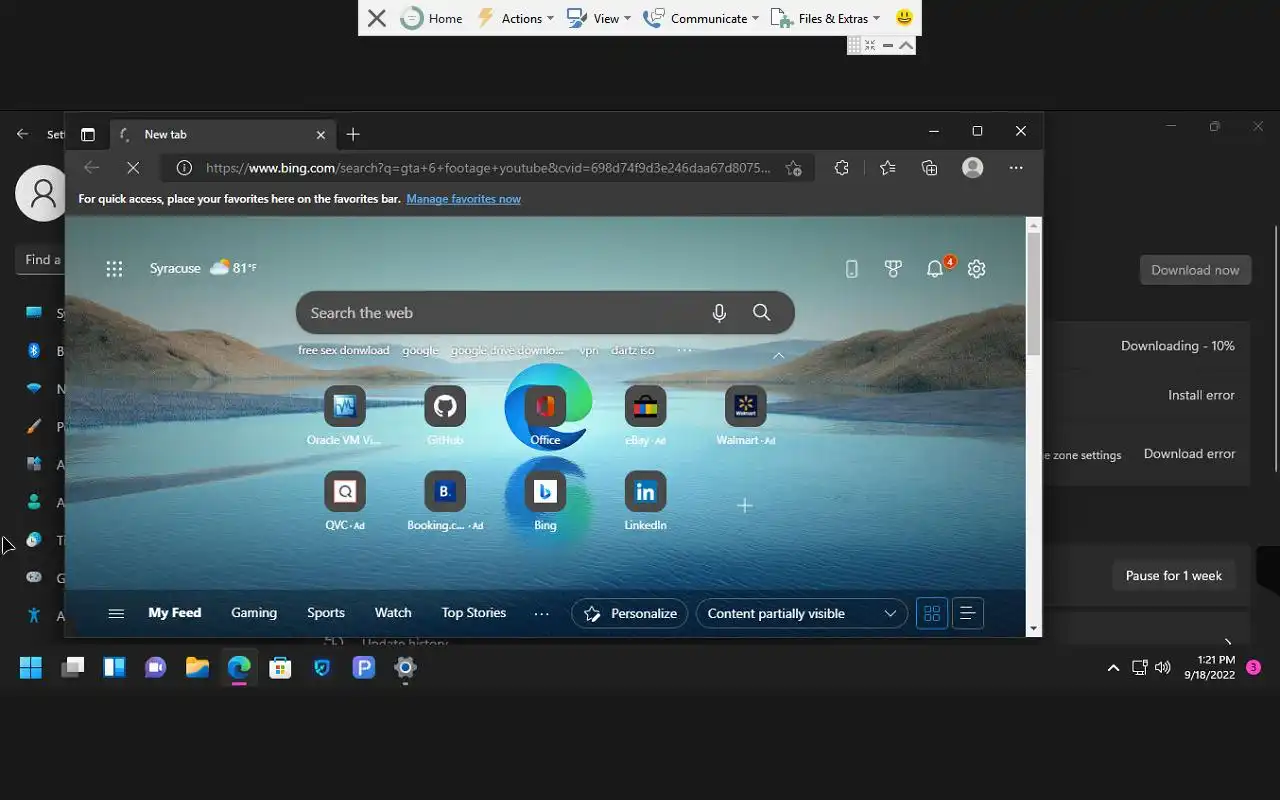Collapse the quick links chevron
This screenshot has width=1280, height=800.
778,356
